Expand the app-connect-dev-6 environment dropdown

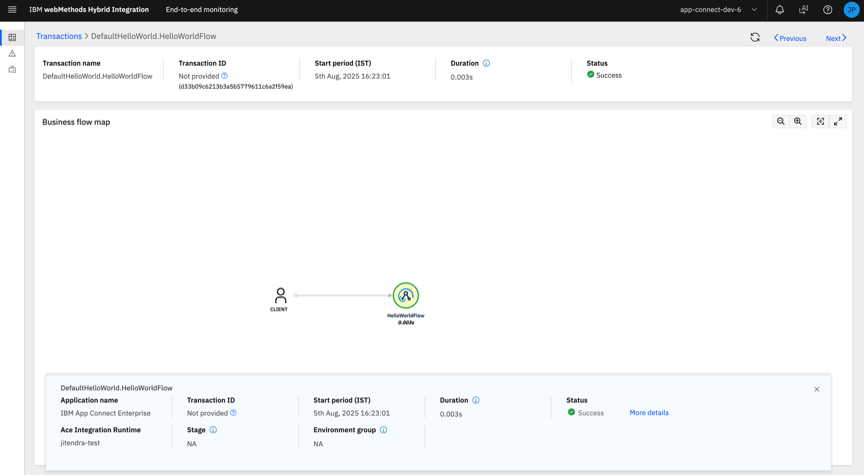coord(719,9)
